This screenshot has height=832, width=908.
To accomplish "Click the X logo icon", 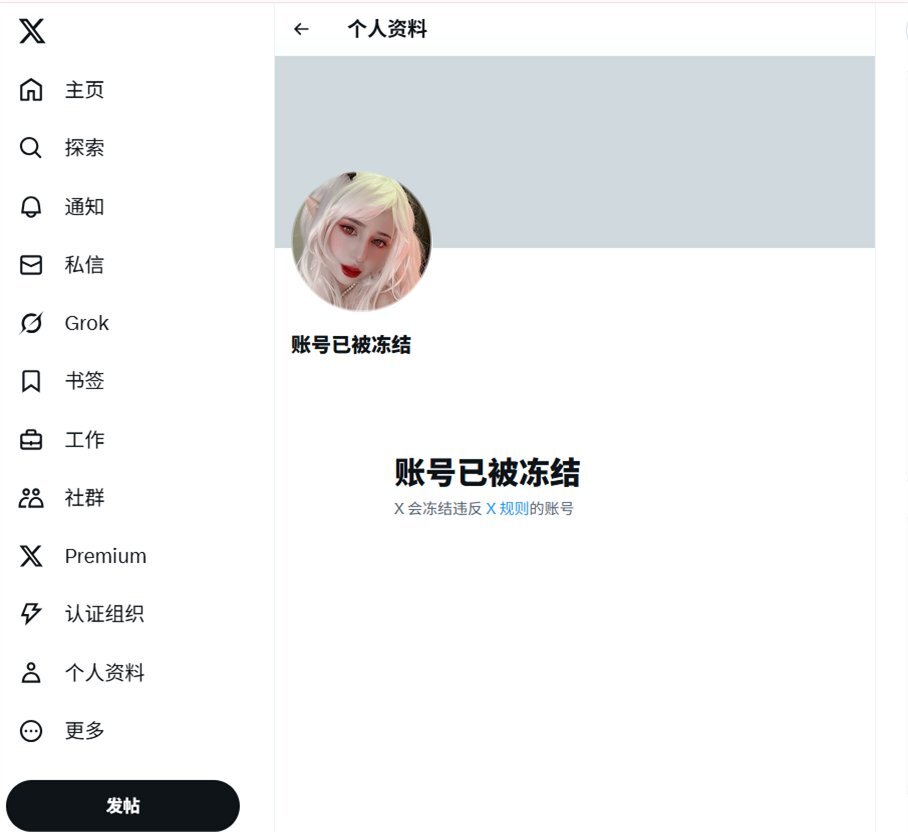I will point(32,31).
